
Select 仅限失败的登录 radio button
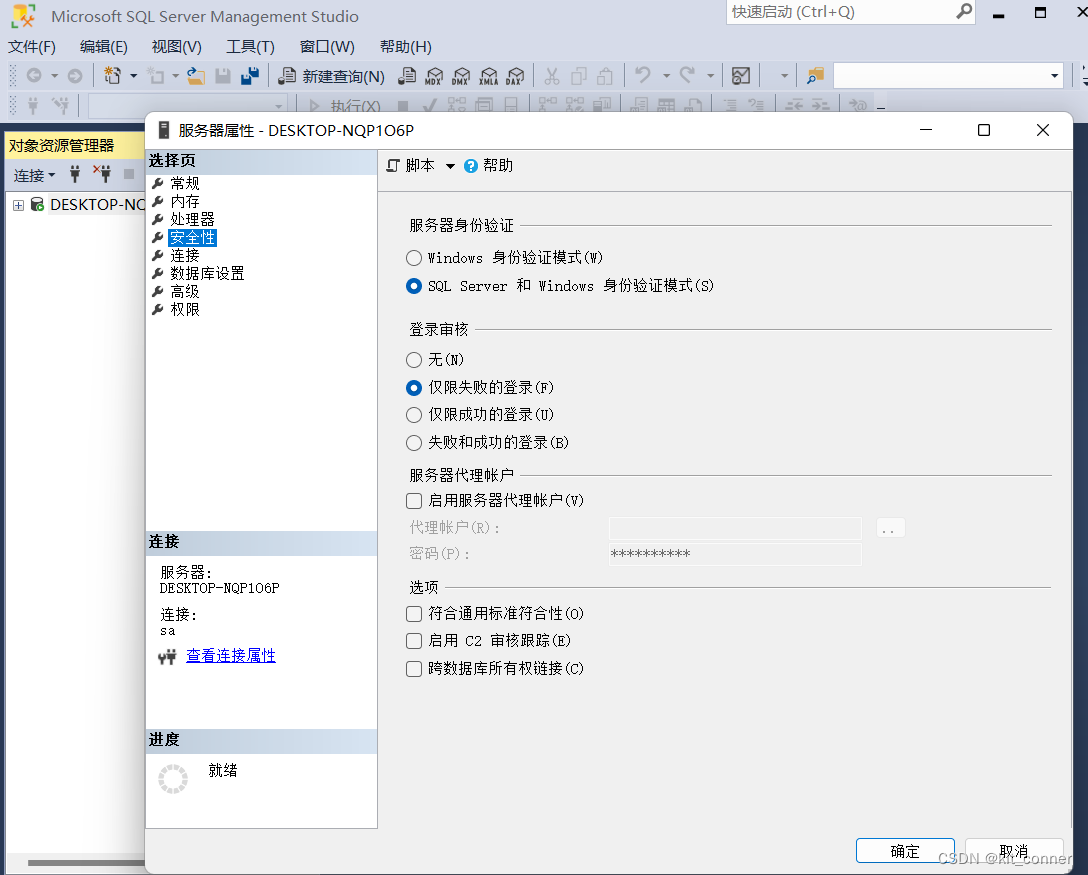[x=414, y=387]
